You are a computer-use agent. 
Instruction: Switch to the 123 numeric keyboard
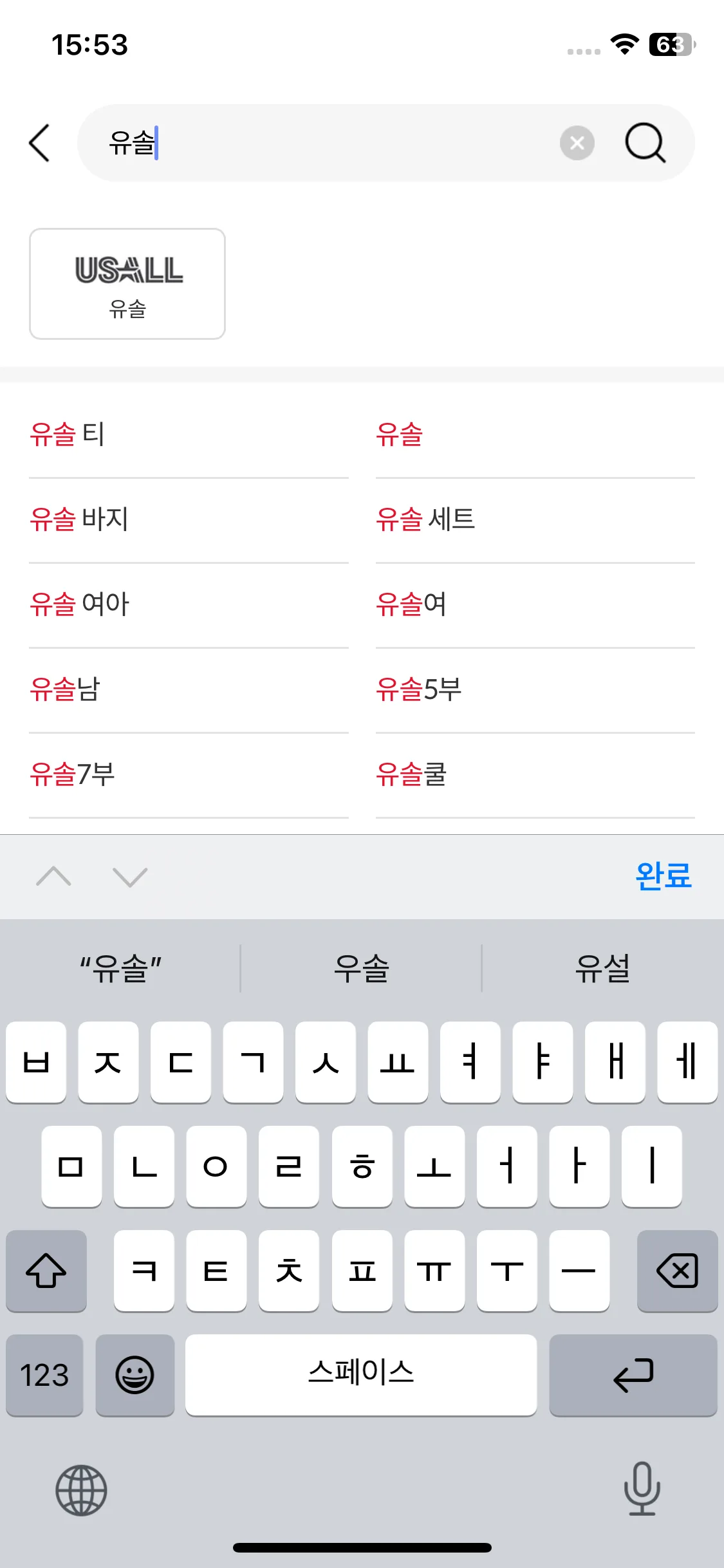(x=44, y=1375)
